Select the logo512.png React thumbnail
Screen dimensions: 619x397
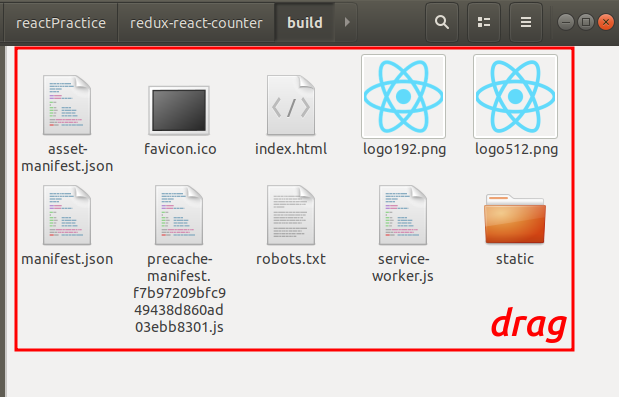[x=515, y=96]
